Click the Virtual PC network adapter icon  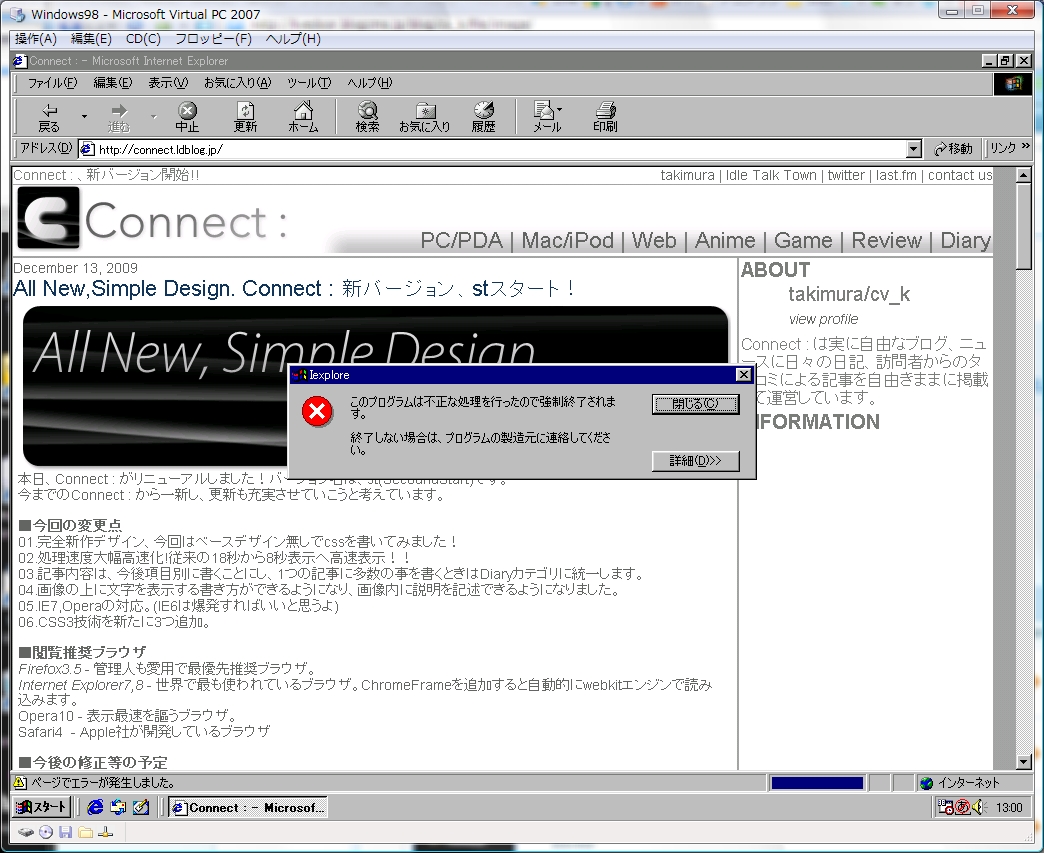(x=105, y=832)
